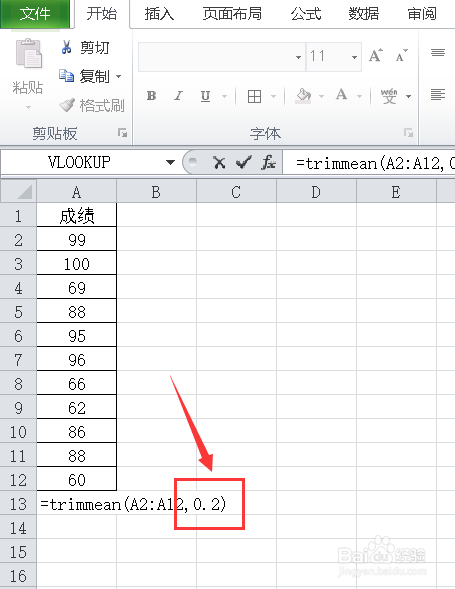Screen dimensions: 455x589
Task: Open font group dialog launcher
Action: pos(408,133)
